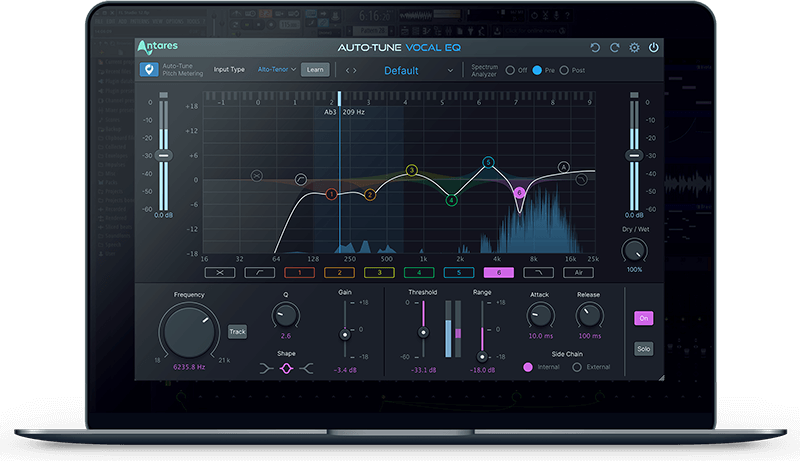Select band node 3 on EQ graph
This screenshot has height=461, width=800.
tap(412, 170)
